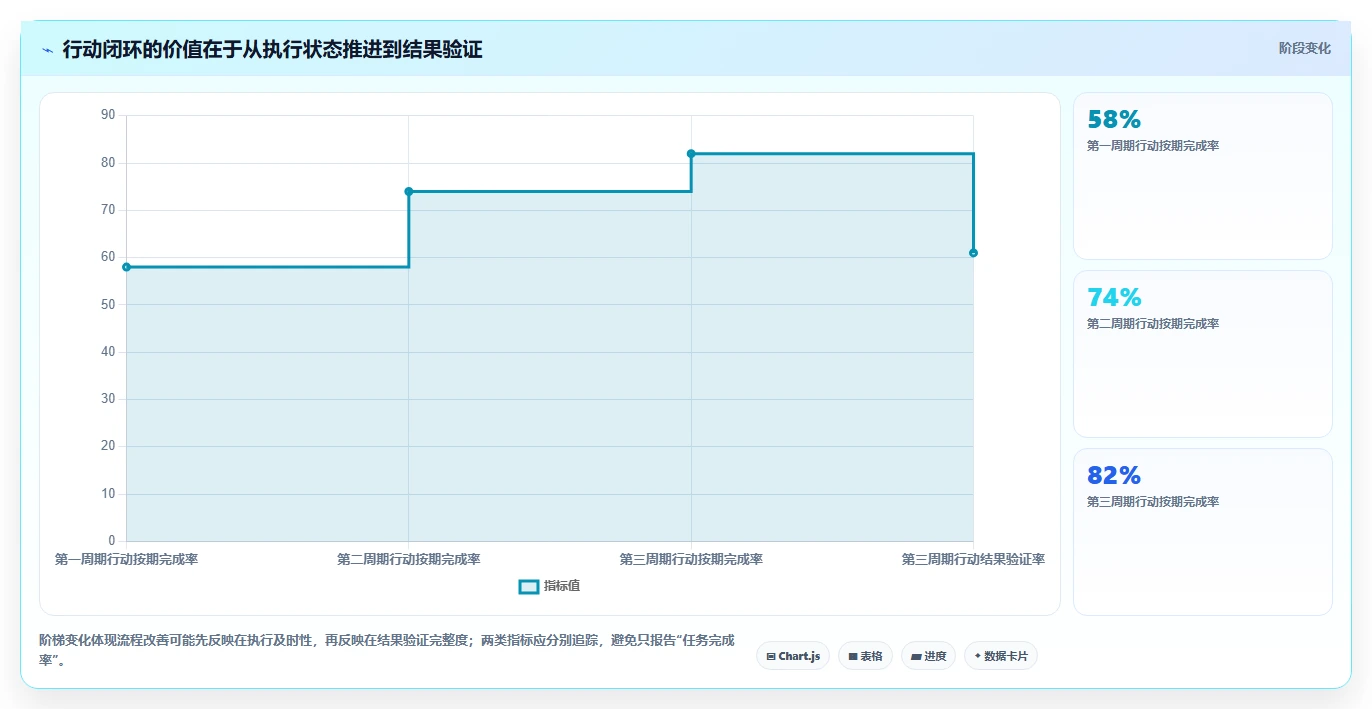Image resolution: width=1372 pixels, height=709 pixels.
Task: Click y-axis tick label 90
Action: point(108,115)
